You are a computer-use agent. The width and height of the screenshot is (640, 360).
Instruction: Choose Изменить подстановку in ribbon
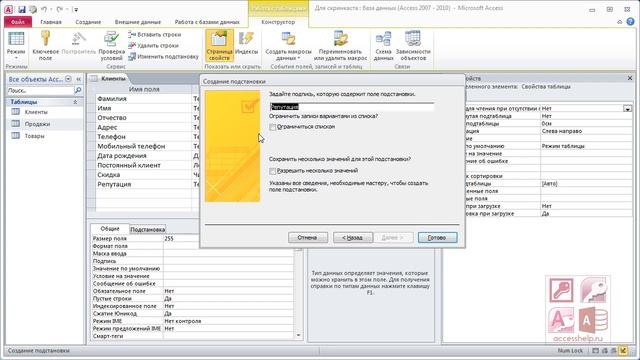tap(163, 57)
